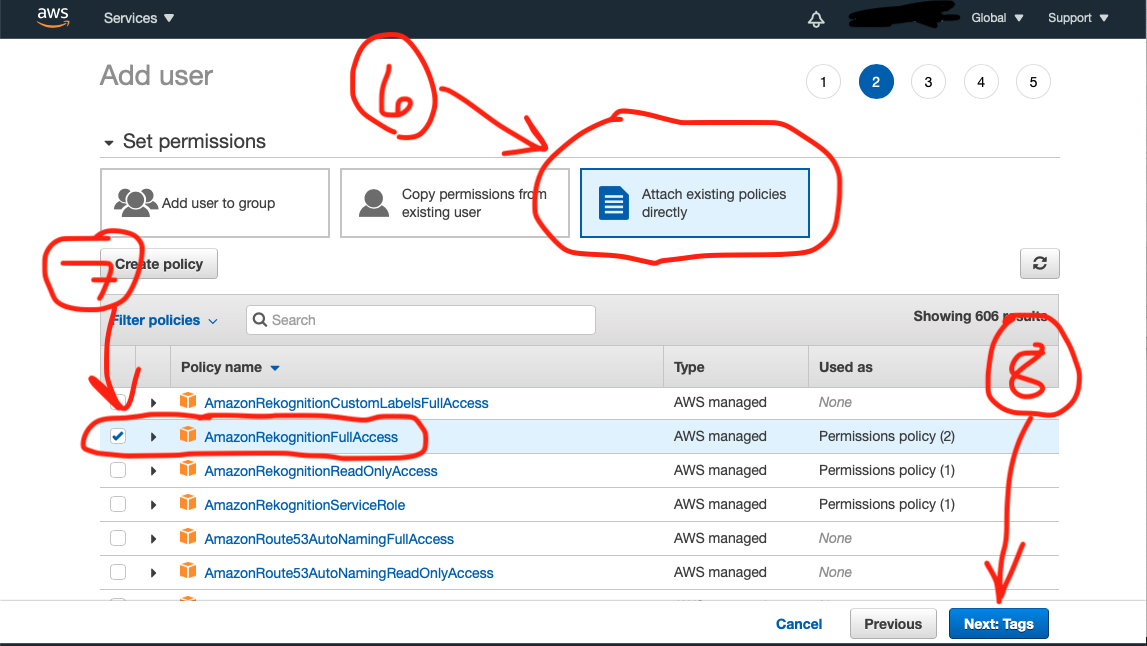Open the Services dropdown menu

138,18
